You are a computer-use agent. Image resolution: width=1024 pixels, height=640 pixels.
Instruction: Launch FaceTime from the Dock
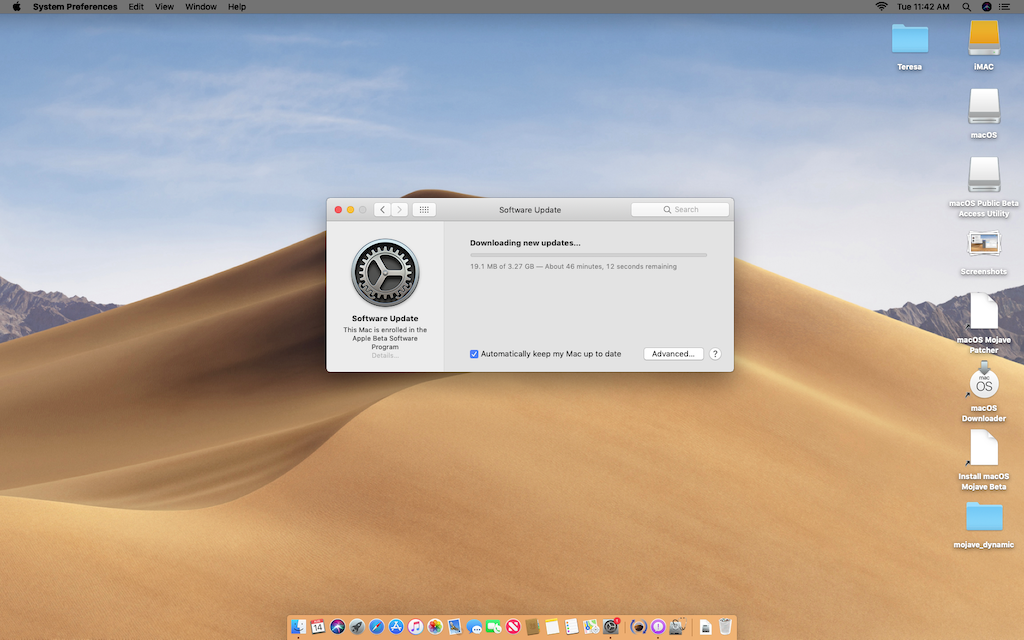coord(494,627)
